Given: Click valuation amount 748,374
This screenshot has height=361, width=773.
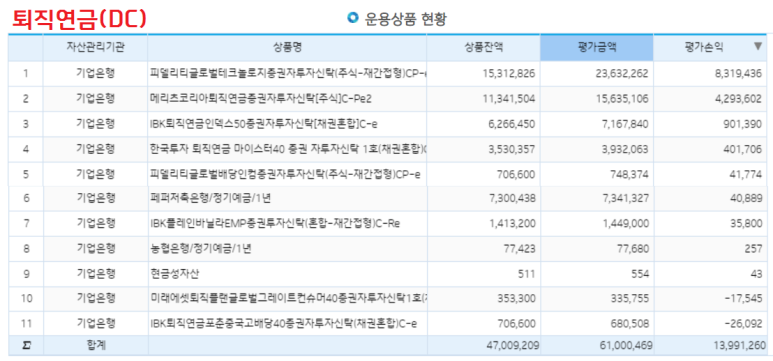Looking at the screenshot, I should (628, 174).
